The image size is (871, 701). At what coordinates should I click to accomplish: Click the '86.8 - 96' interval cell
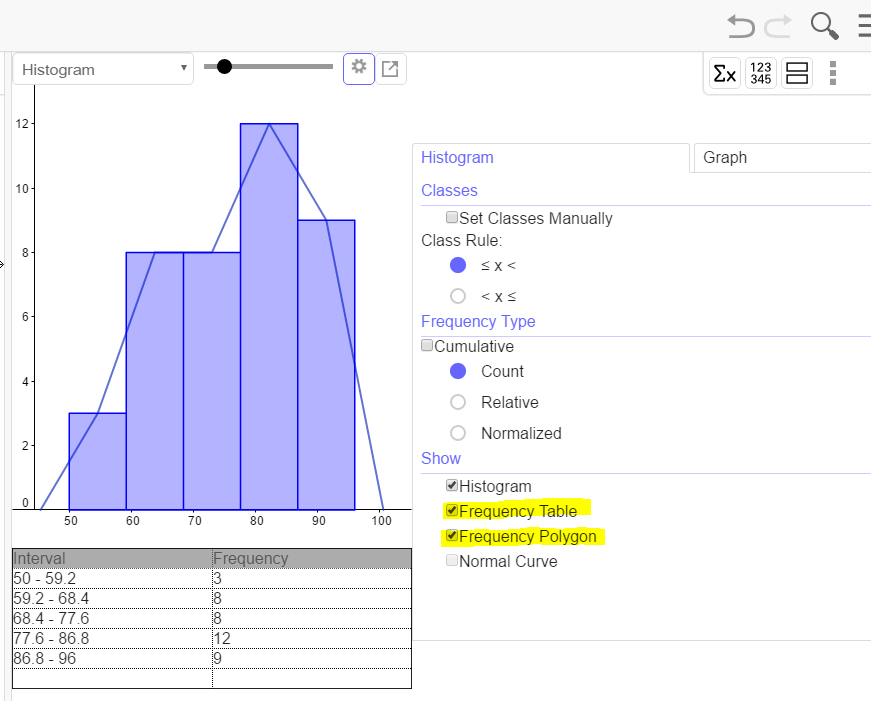point(112,659)
